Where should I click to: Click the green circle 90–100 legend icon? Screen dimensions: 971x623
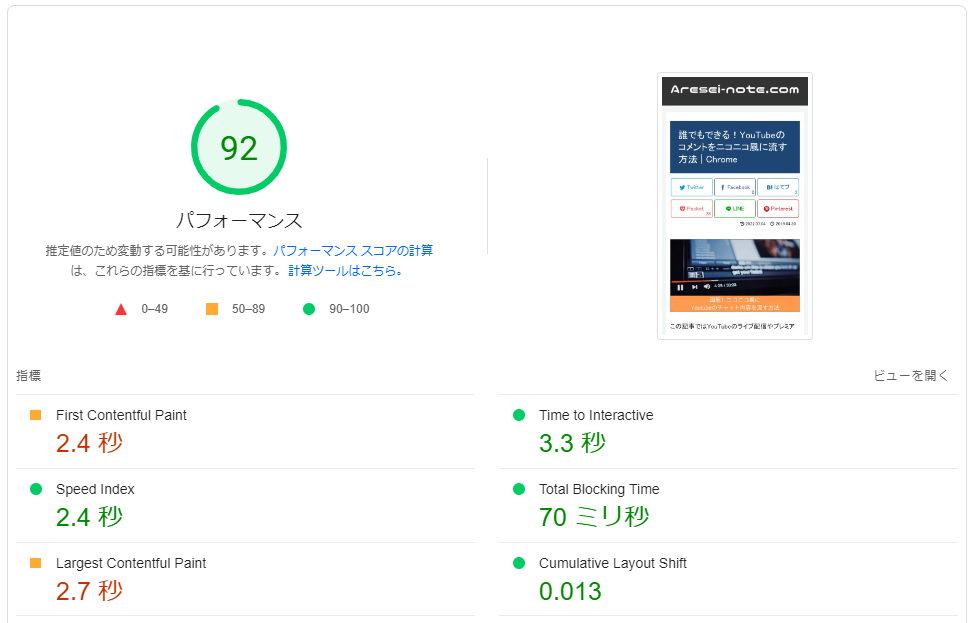[x=309, y=309]
